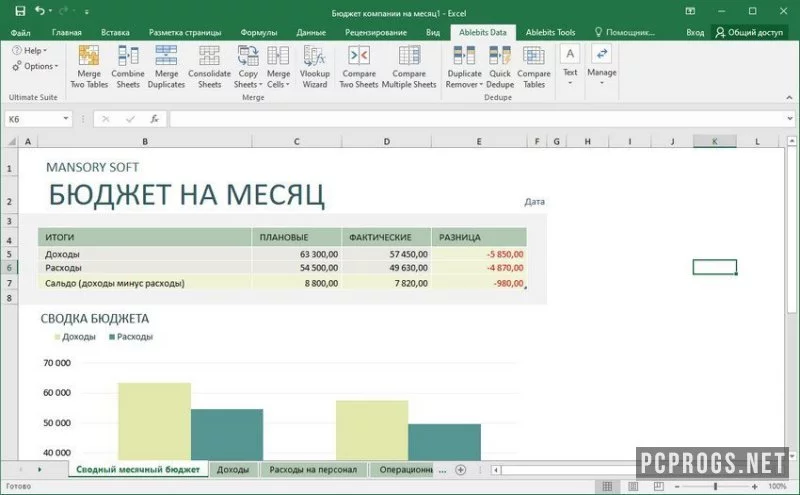Click the next sheet navigation arrow
Image resolution: width=800 pixels, height=495 pixels.
(39, 469)
